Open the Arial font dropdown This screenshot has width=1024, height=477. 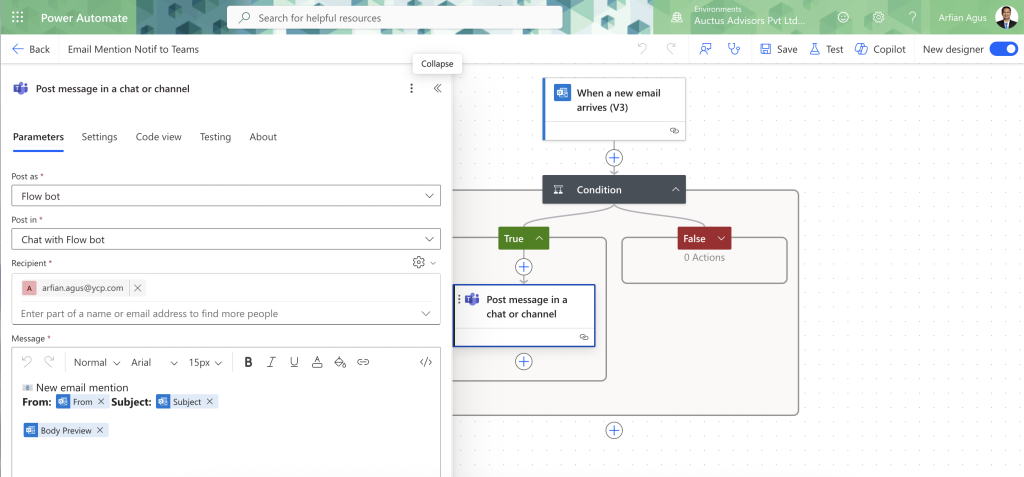[154, 362]
